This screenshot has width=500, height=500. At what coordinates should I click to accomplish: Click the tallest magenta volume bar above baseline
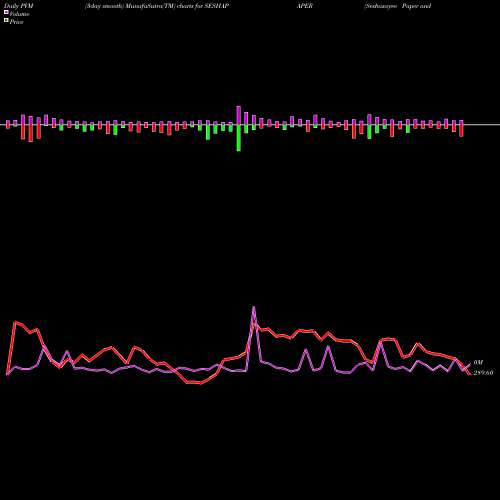click(239, 115)
